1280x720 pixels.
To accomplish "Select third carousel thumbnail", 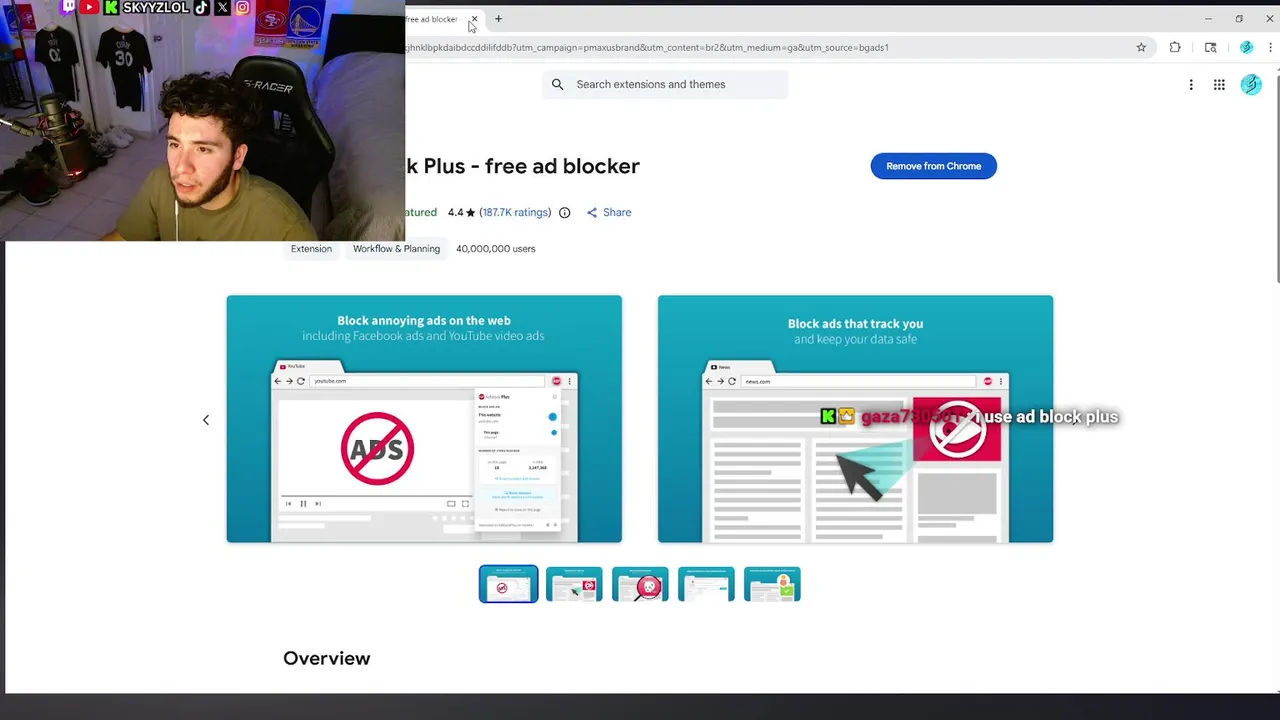I will (640, 584).
